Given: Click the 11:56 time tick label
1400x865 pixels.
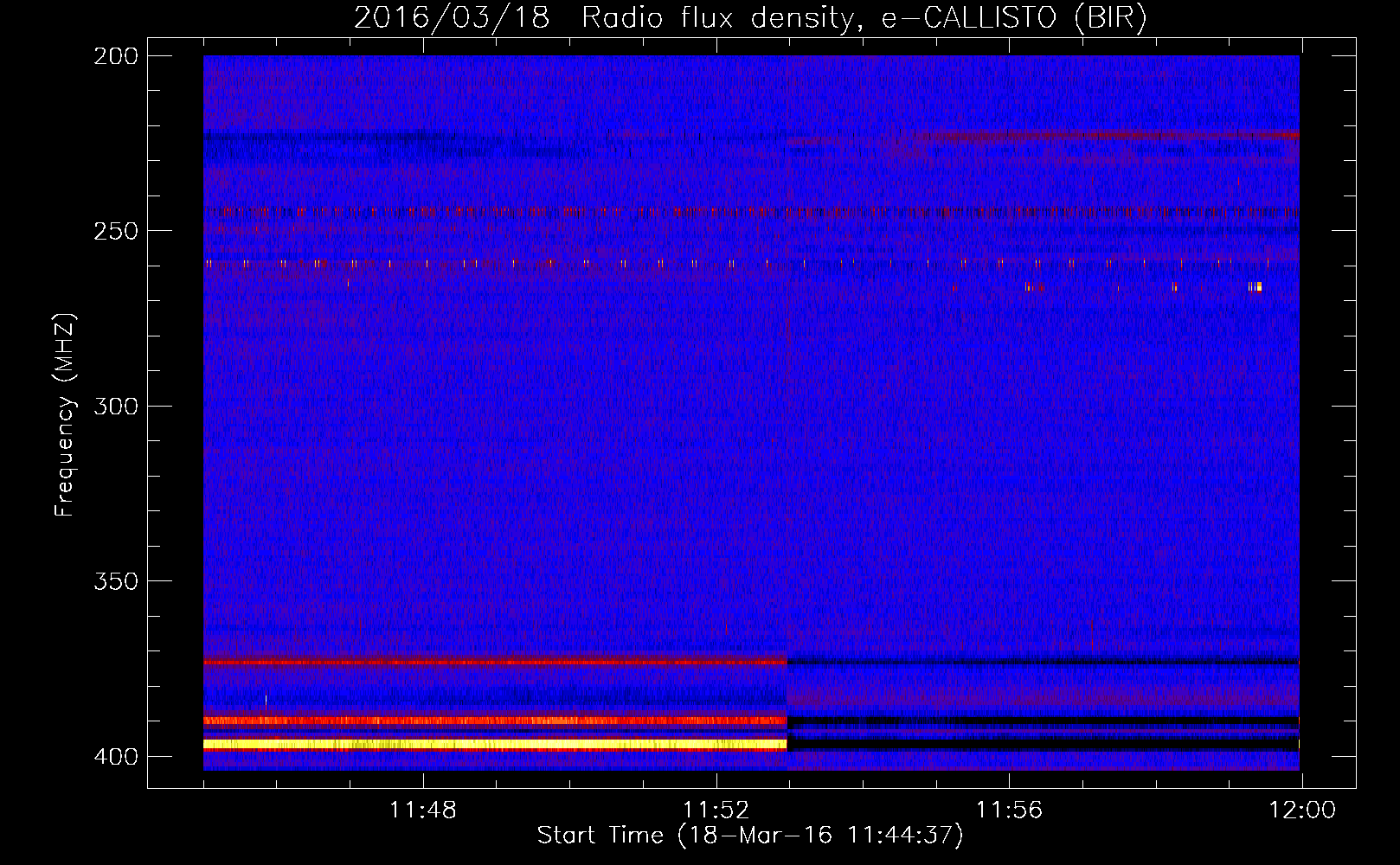Looking at the screenshot, I should pyautogui.click(x=1009, y=811).
